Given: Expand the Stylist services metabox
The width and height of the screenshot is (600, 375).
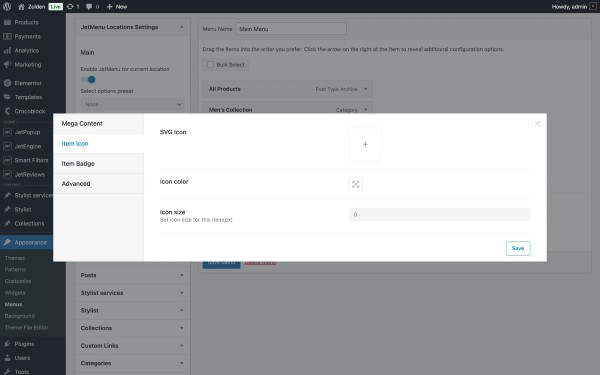Looking at the screenshot, I should (x=182, y=293).
